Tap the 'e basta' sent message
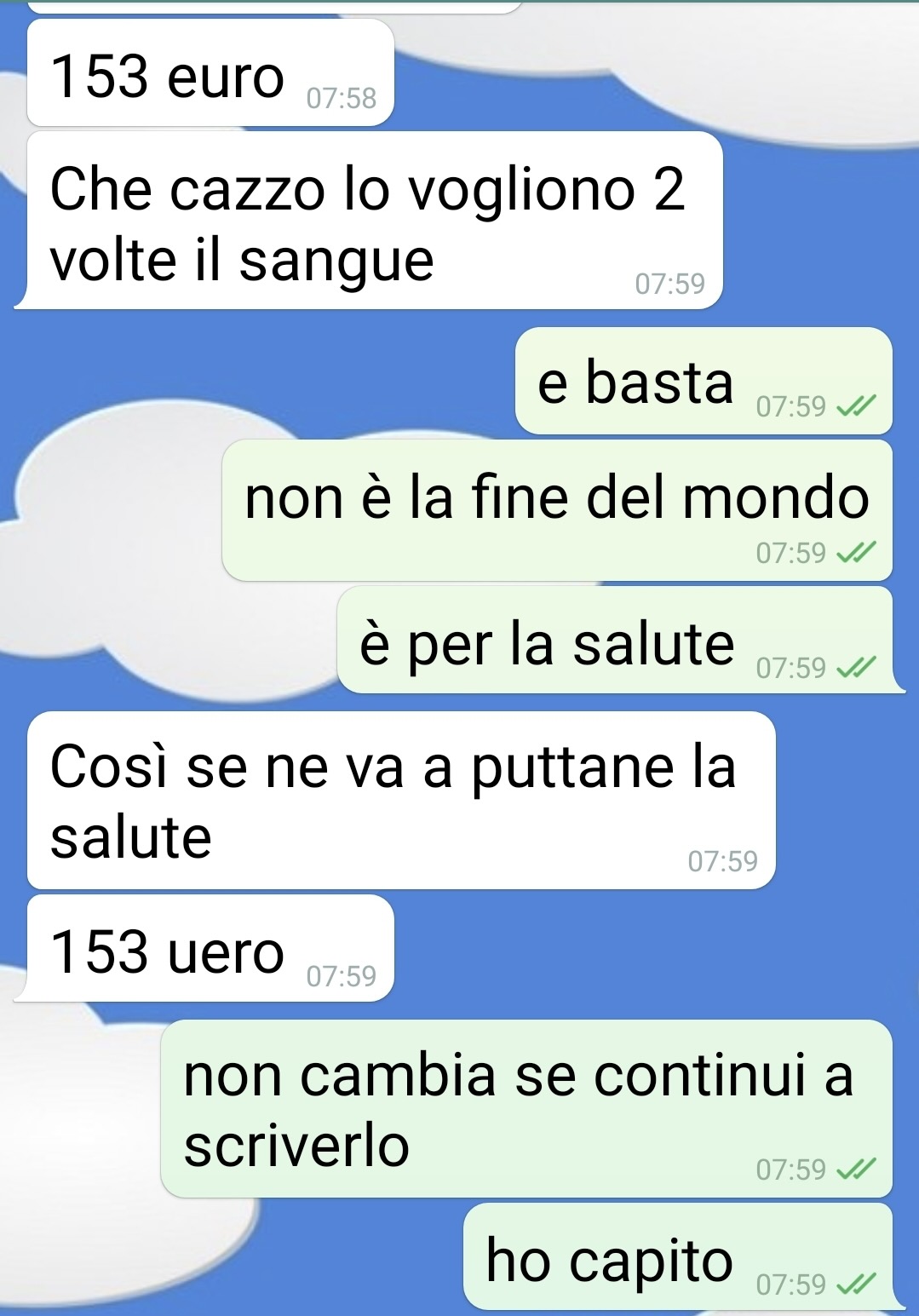The height and width of the screenshot is (1316, 919). click(704, 381)
